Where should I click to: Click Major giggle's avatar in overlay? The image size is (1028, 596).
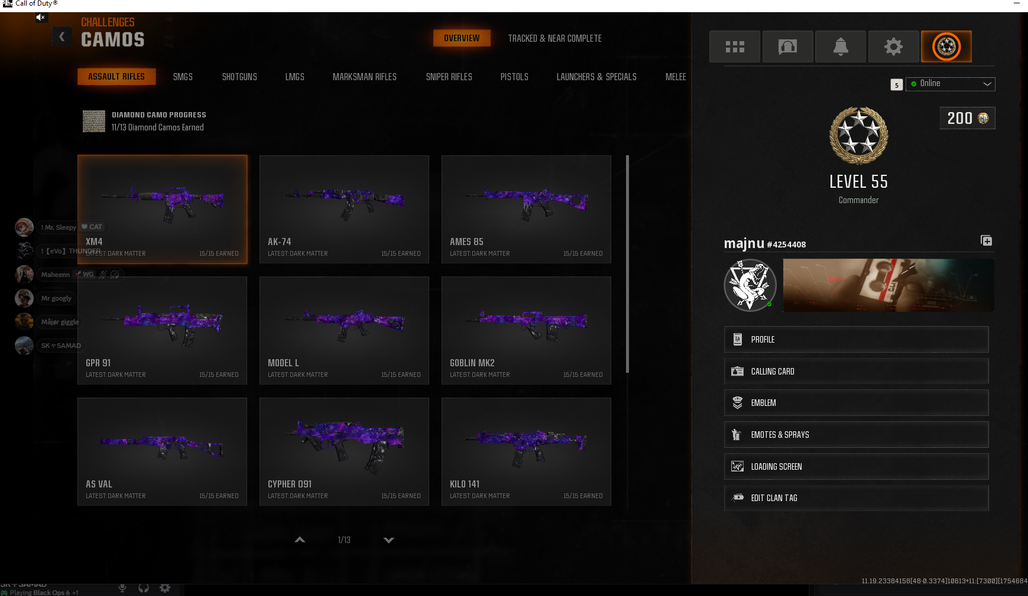coord(24,321)
